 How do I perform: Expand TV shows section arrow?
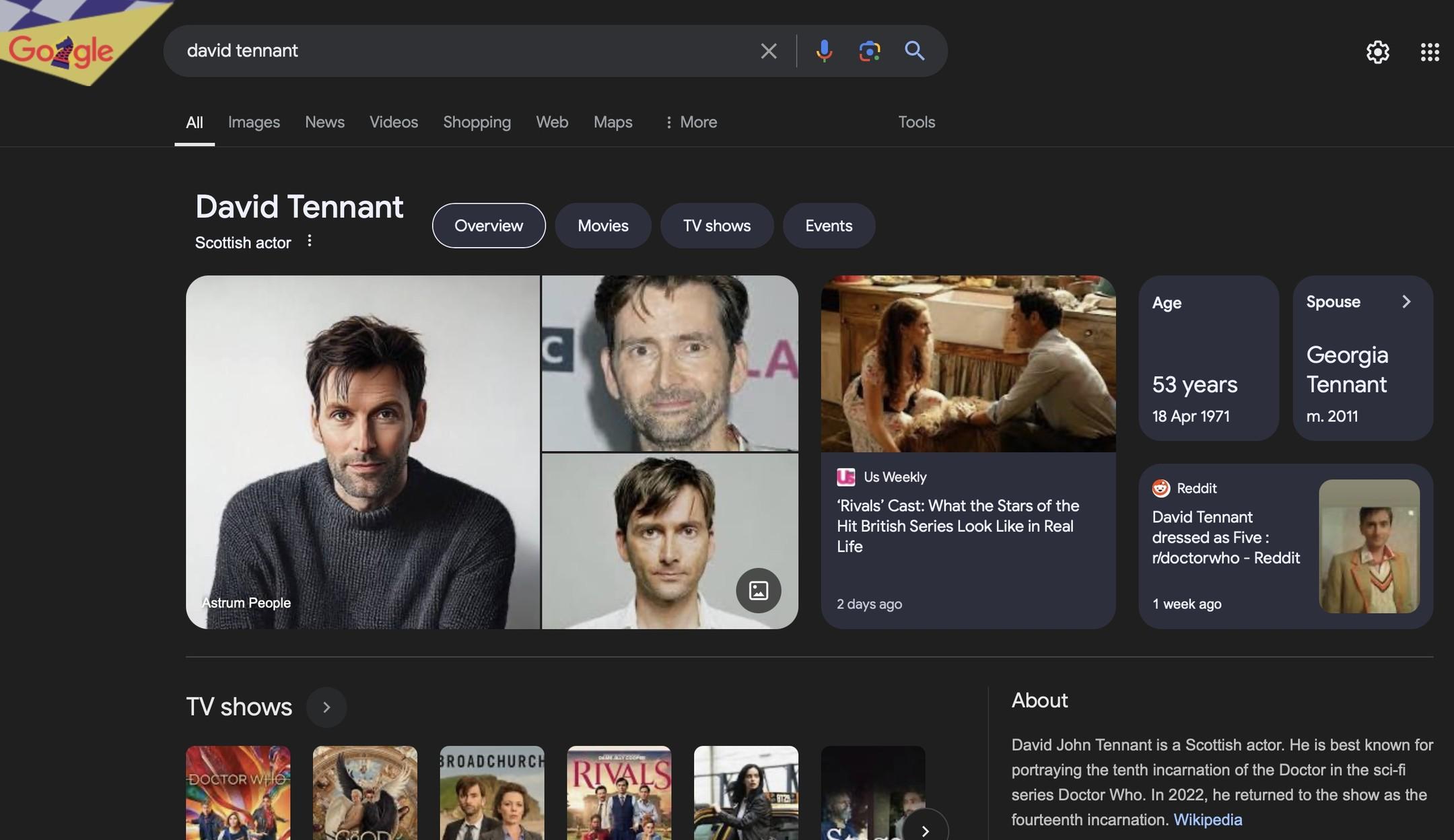[326, 707]
